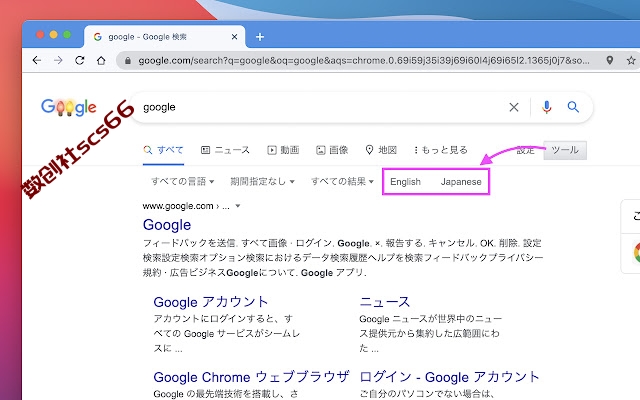Switch to the ニュース tab
This screenshot has height=400, width=640.
(225, 150)
